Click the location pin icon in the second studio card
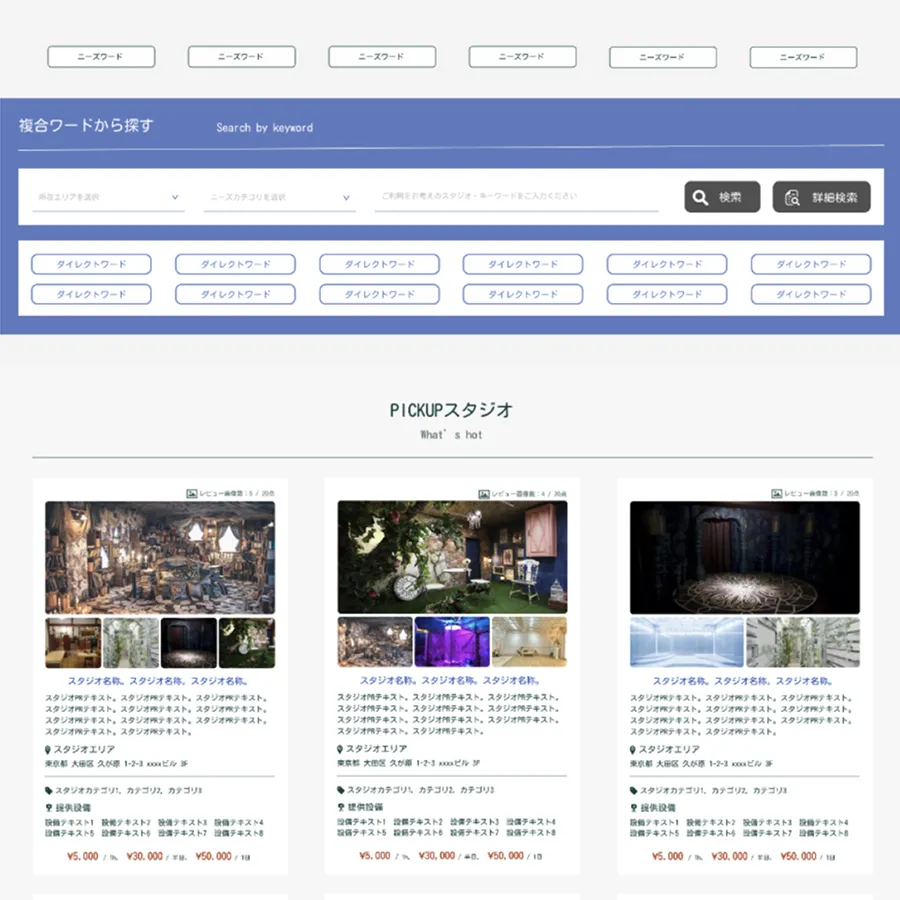The image size is (900, 900). pyautogui.click(x=341, y=750)
